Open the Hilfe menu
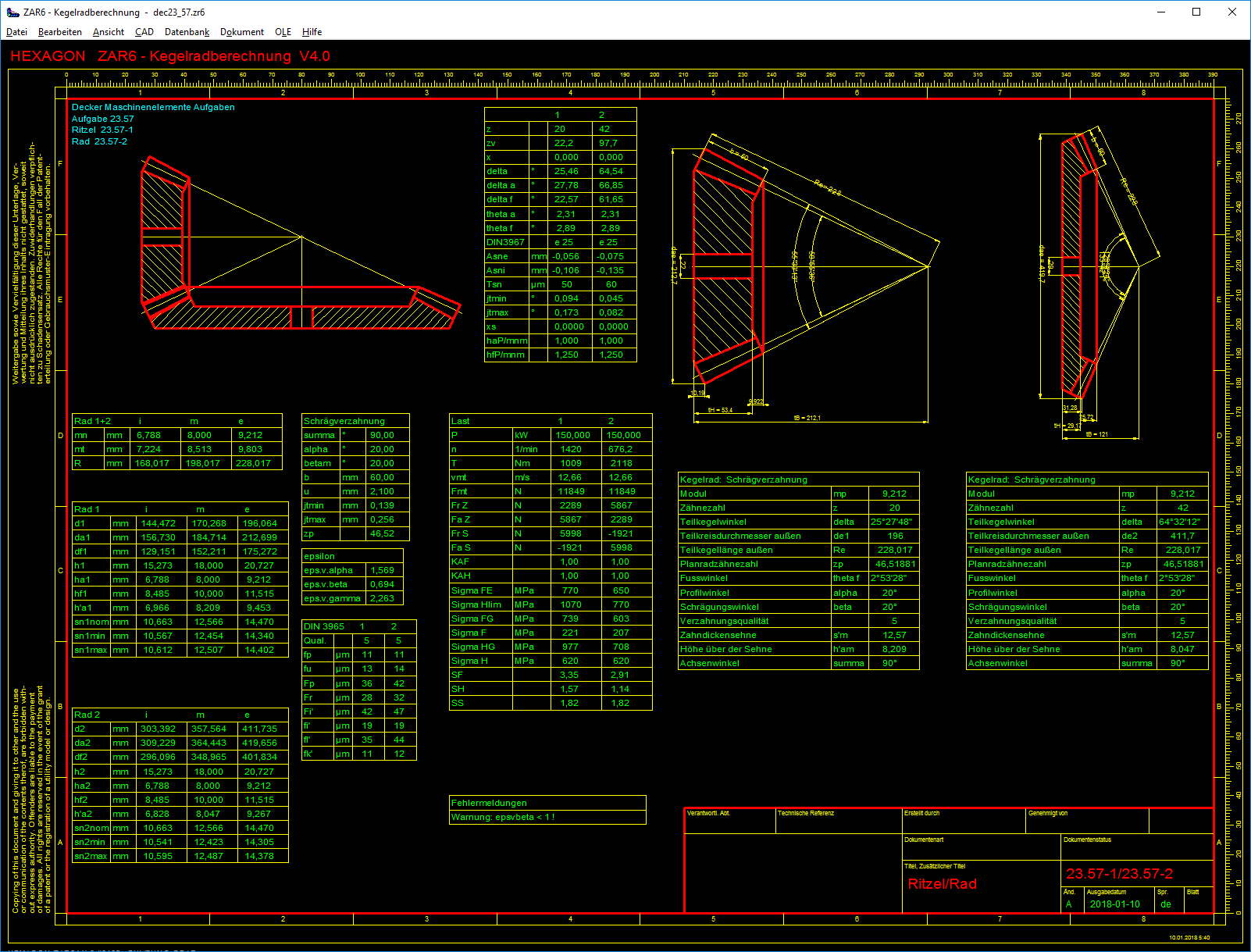1251x952 pixels. tap(312, 32)
